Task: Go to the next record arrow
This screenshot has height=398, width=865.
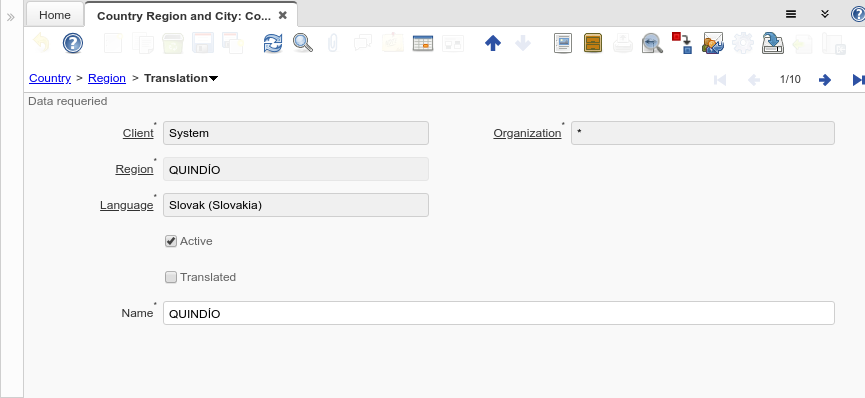Action: [x=825, y=79]
